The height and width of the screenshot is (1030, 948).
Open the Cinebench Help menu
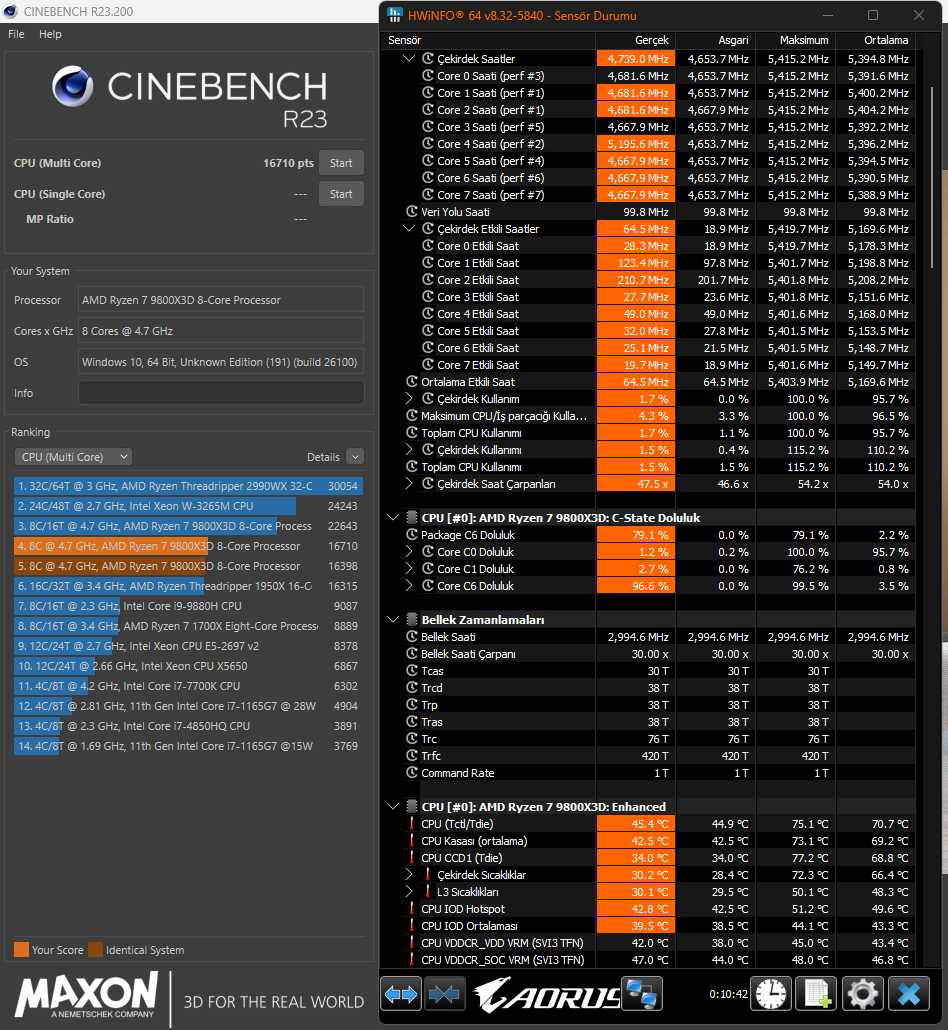coord(50,34)
